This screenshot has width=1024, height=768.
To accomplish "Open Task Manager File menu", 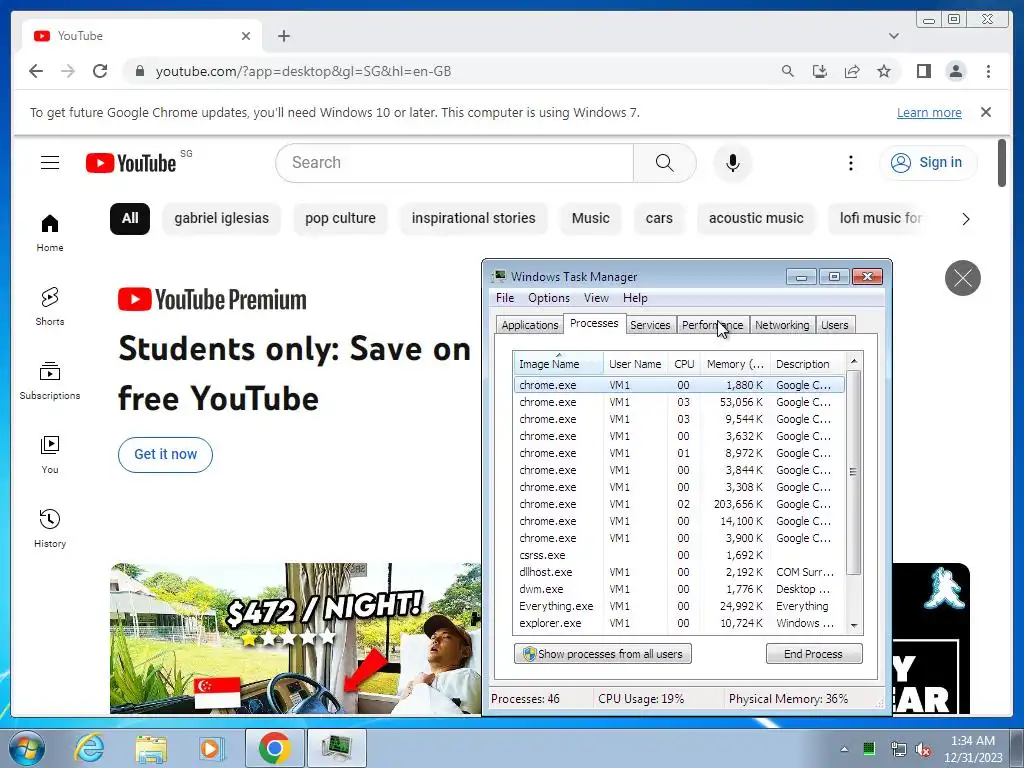I will (x=505, y=298).
